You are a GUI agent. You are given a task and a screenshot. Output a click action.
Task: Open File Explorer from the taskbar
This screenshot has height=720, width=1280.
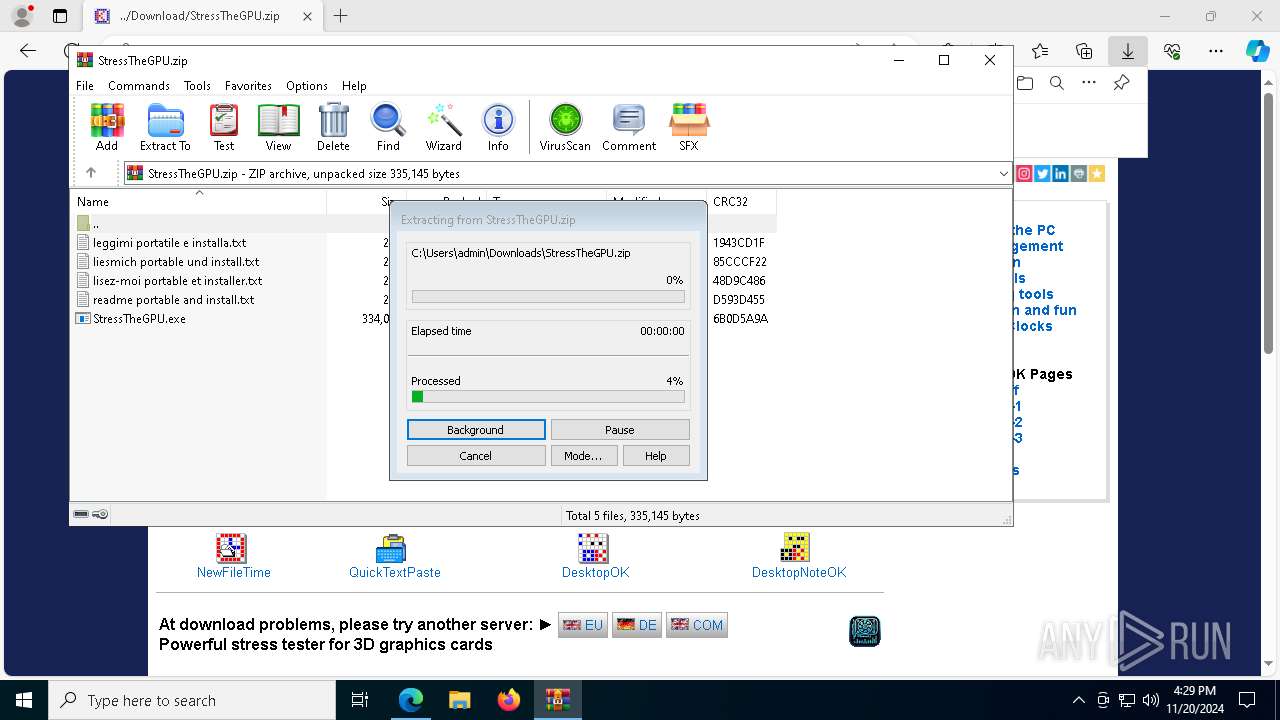click(x=460, y=700)
